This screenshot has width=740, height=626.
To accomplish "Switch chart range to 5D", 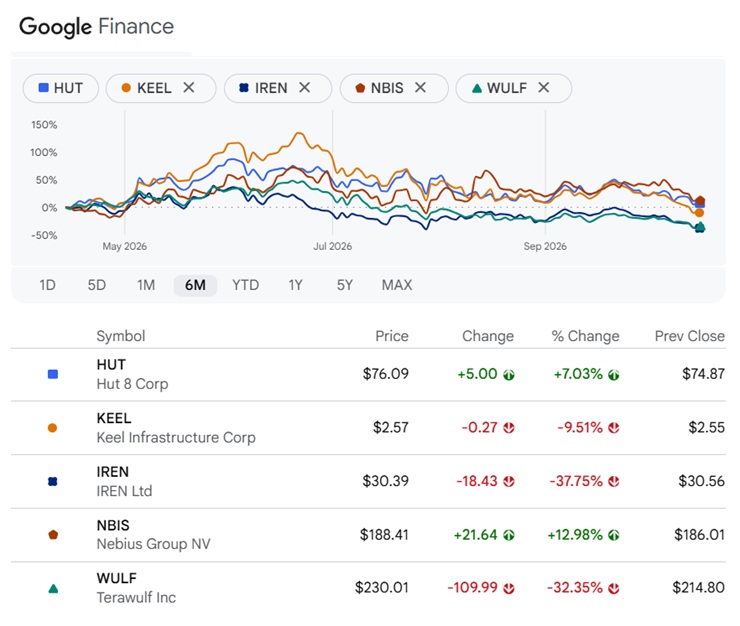I will (97, 285).
